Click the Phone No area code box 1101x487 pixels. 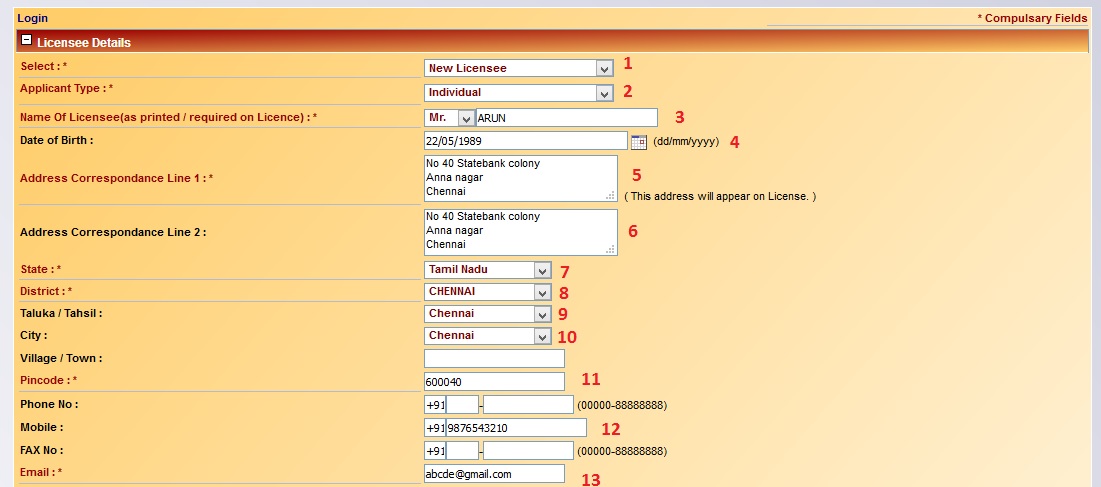(x=462, y=405)
